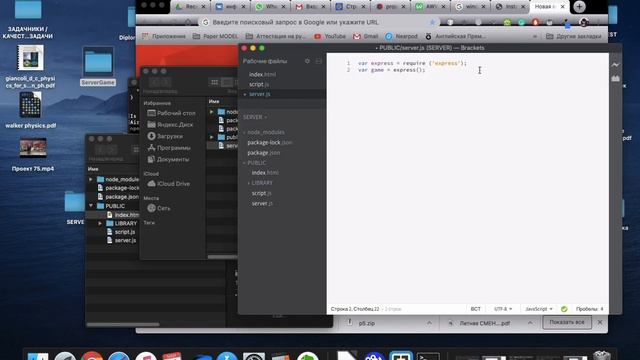The height and width of the screenshot is (360, 640).
Task: Select the giancoli physics pdf desktop file
Action: pyautogui.click(x=30, y=67)
